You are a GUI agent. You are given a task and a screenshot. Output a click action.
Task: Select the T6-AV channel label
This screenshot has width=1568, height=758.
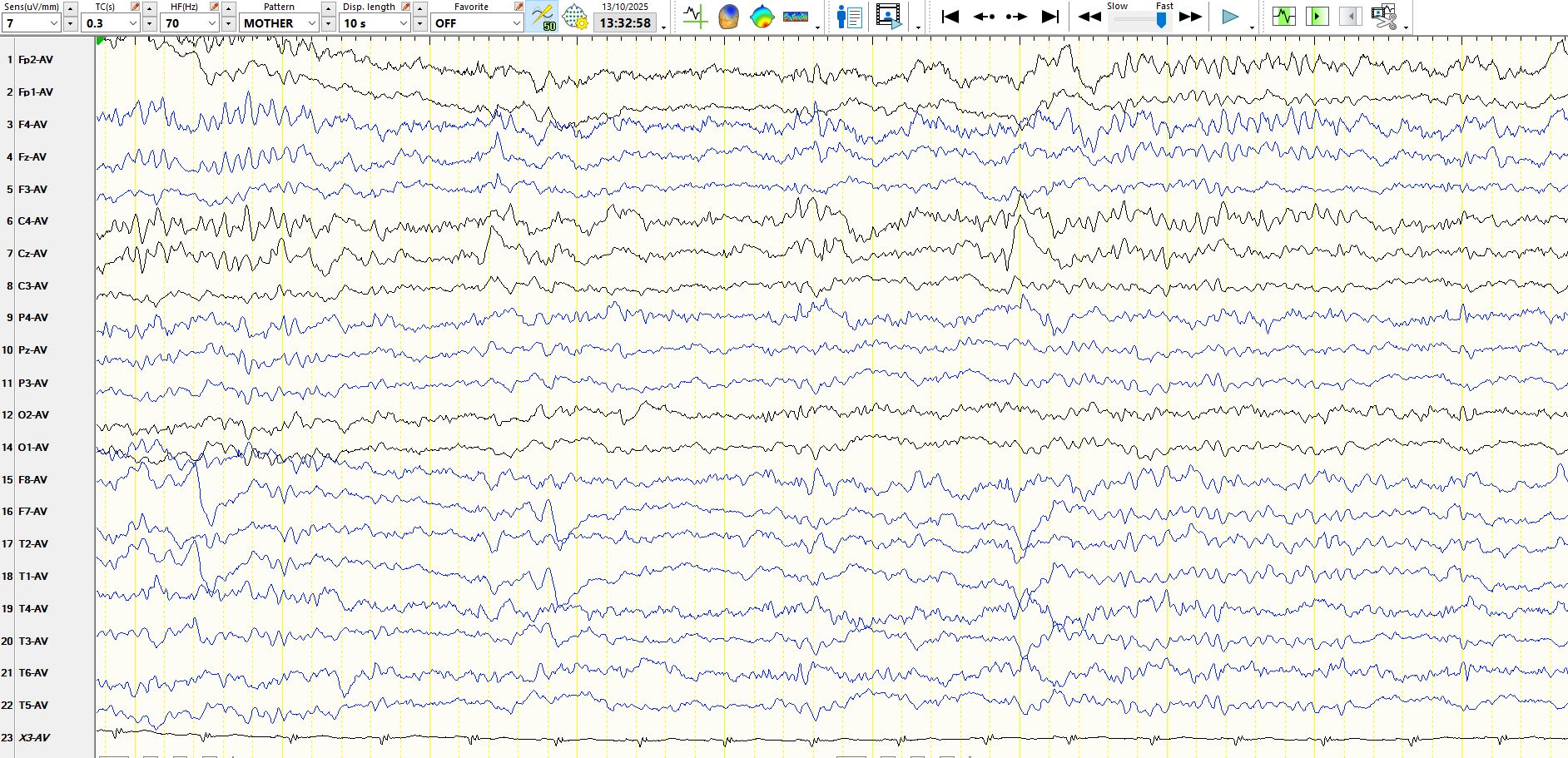pyautogui.click(x=33, y=673)
